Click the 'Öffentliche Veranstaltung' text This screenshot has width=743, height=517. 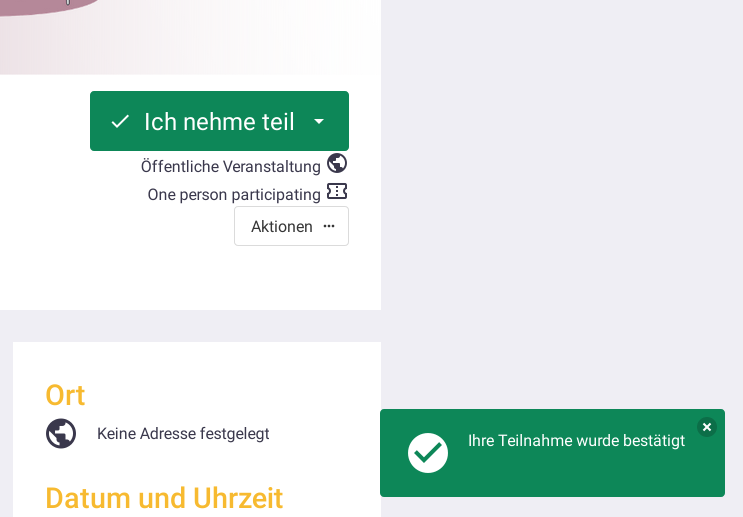coord(230,166)
